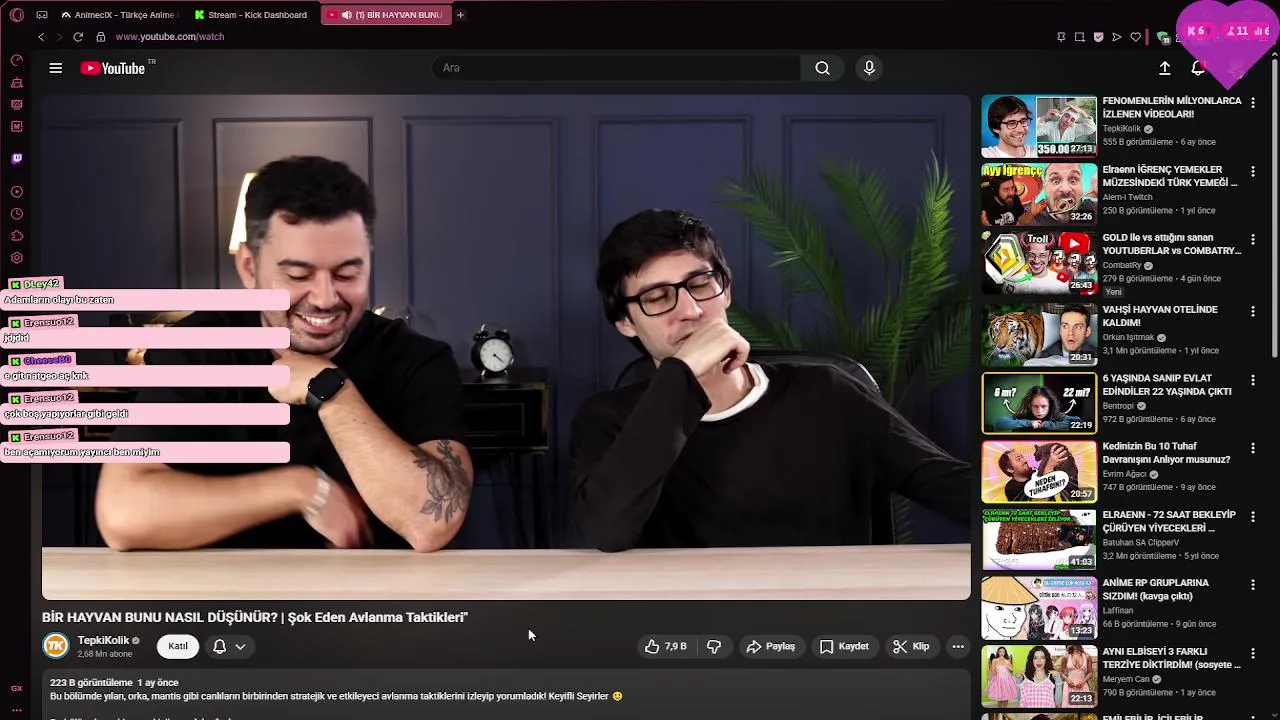
Task: Save the video with Kaydet
Action: [844, 647]
